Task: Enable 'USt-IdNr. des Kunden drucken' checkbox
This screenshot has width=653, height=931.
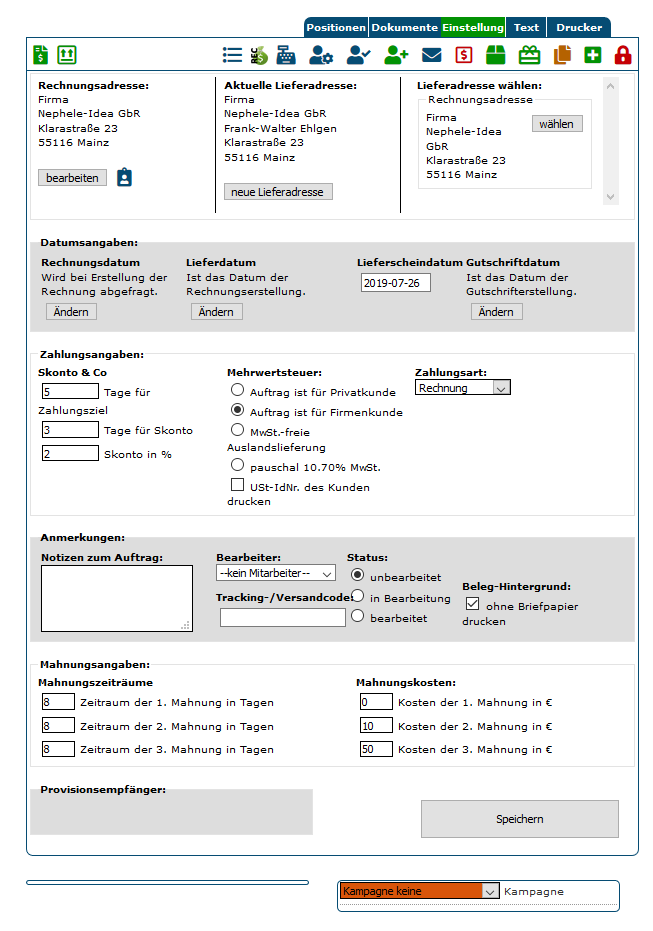Action: click(x=238, y=485)
